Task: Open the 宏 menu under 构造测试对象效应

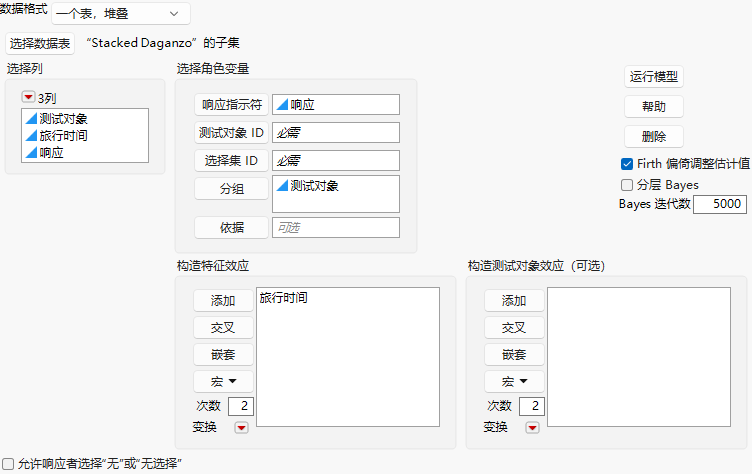Action: point(514,382)
